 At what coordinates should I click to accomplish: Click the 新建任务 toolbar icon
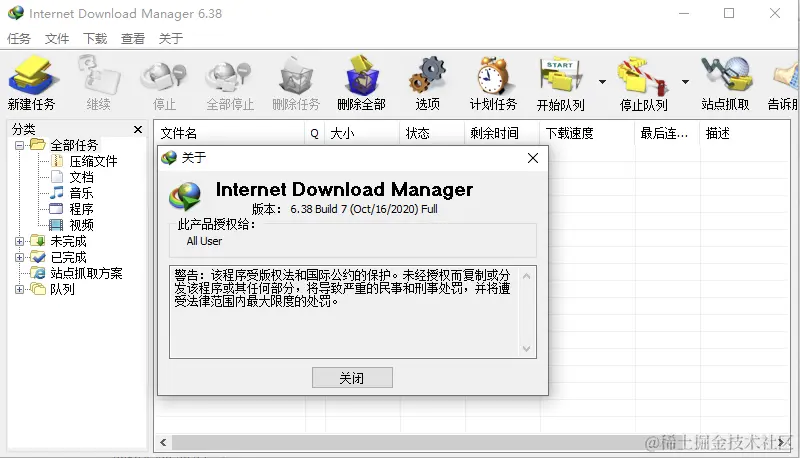pyautogui.click(x=32, y=84)
